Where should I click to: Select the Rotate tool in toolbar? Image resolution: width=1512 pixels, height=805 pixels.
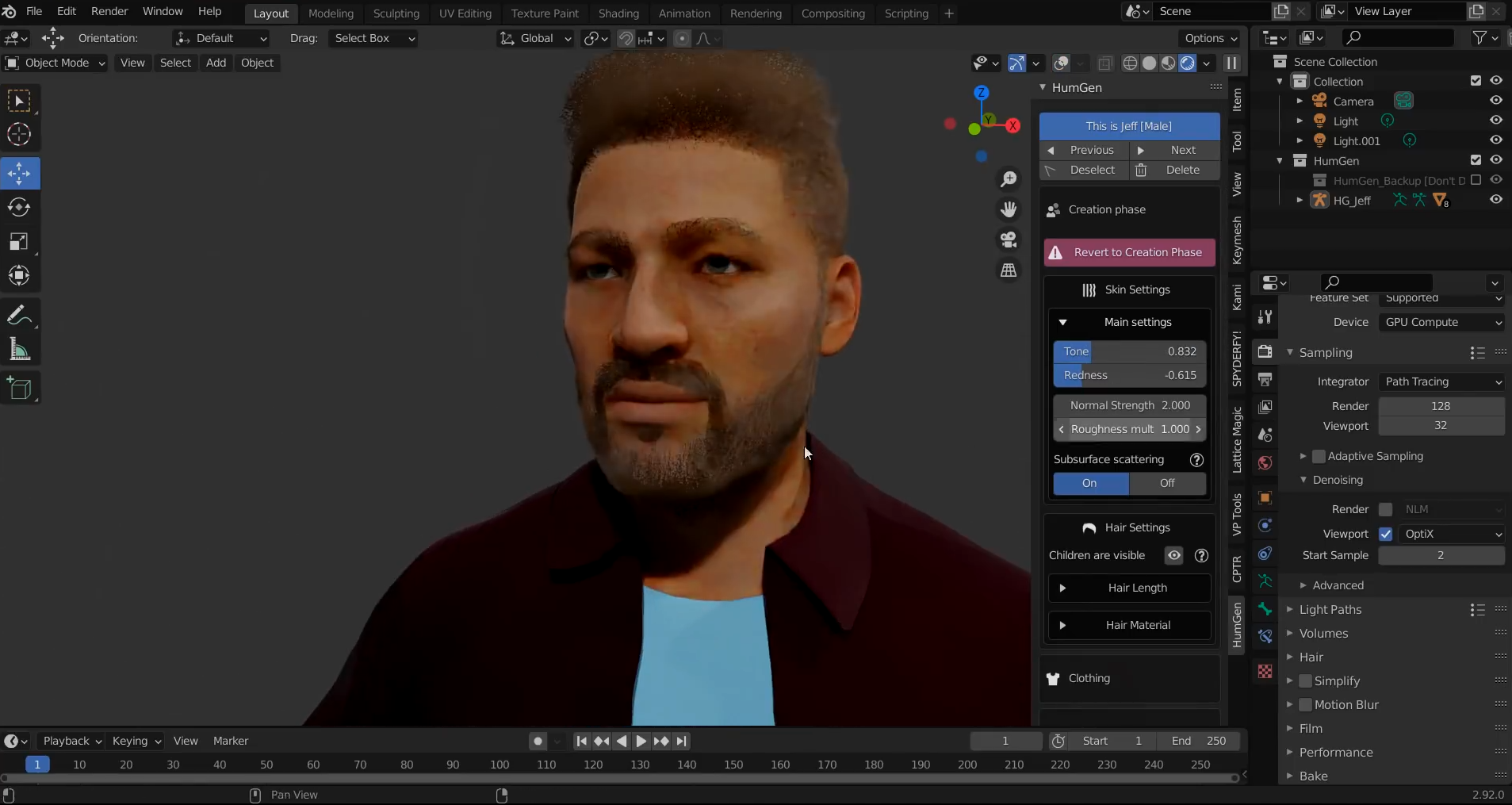[x=19, y=208]
